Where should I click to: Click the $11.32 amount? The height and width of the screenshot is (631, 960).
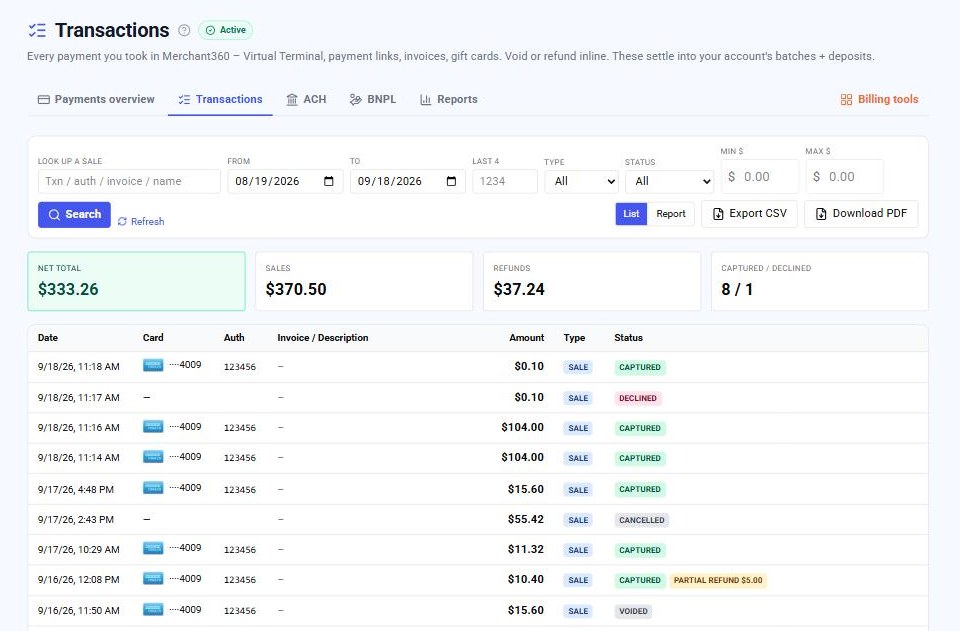(x=525, y=549)
